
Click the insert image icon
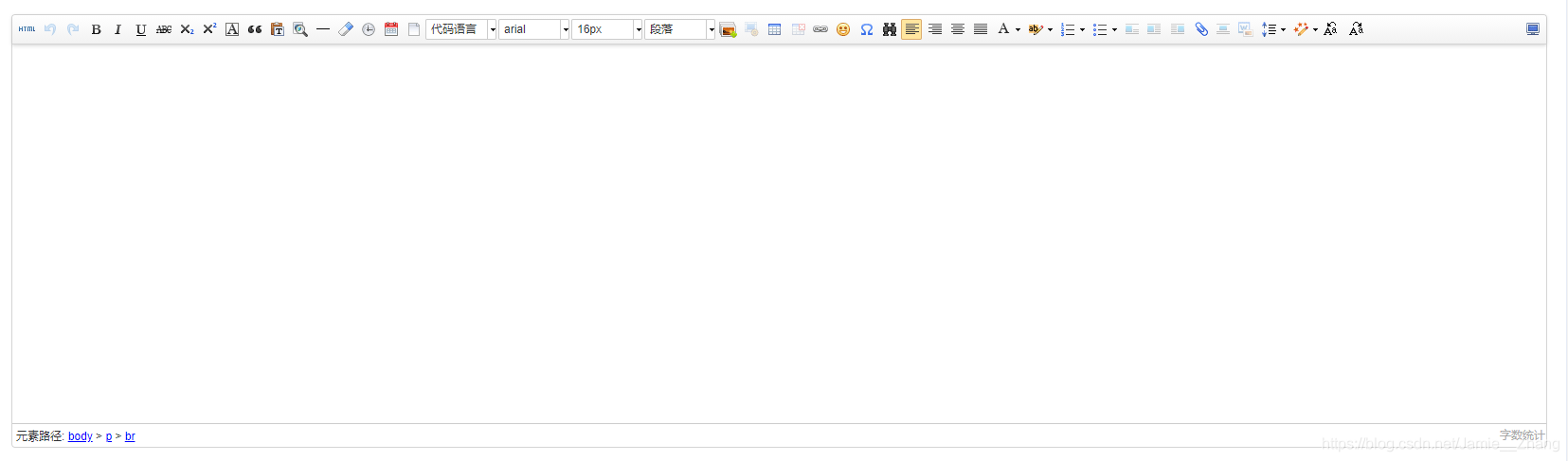point(728,29)
